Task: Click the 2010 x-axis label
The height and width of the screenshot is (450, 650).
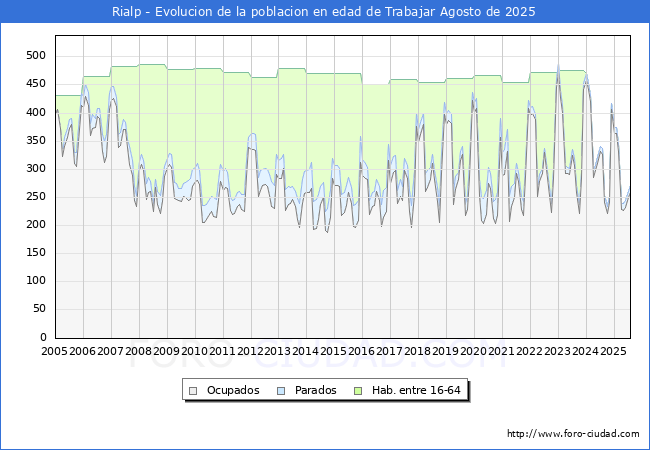Action: point(194,351)
